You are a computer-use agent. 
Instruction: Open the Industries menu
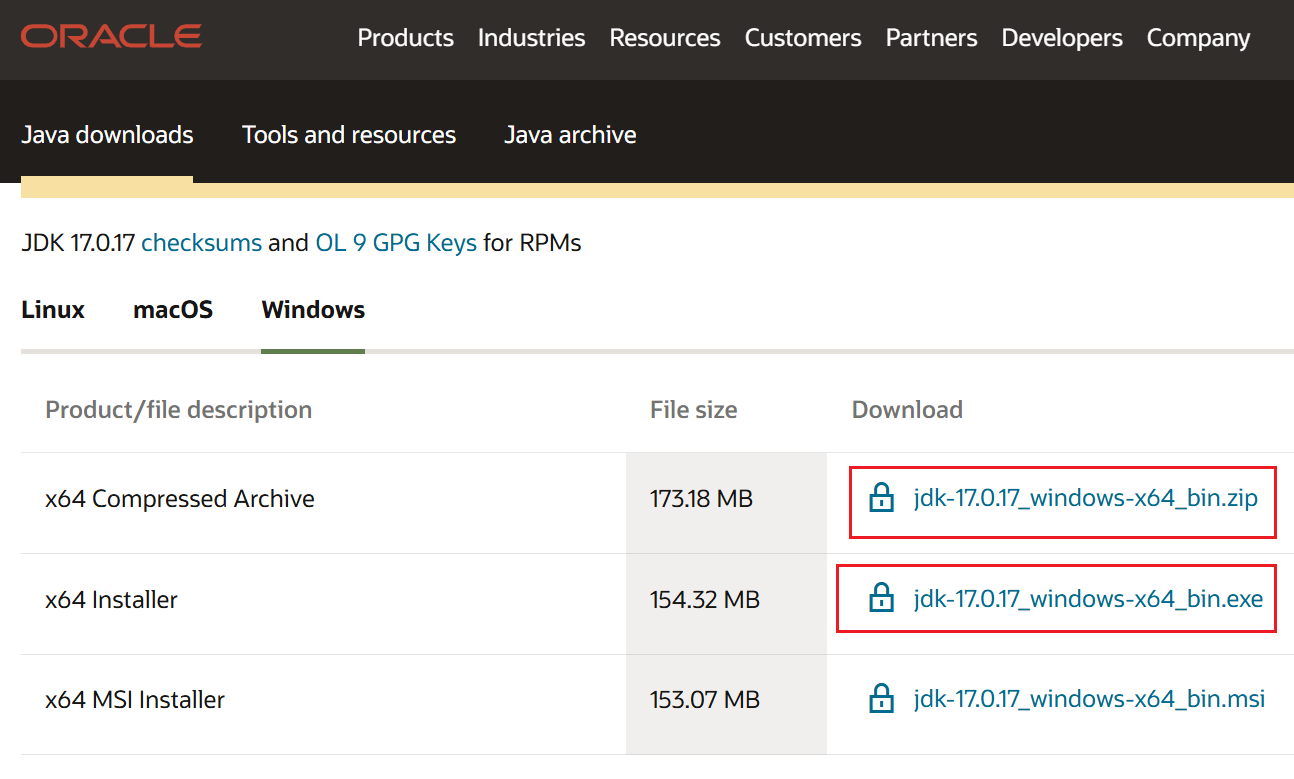click(x=531, y=38)
